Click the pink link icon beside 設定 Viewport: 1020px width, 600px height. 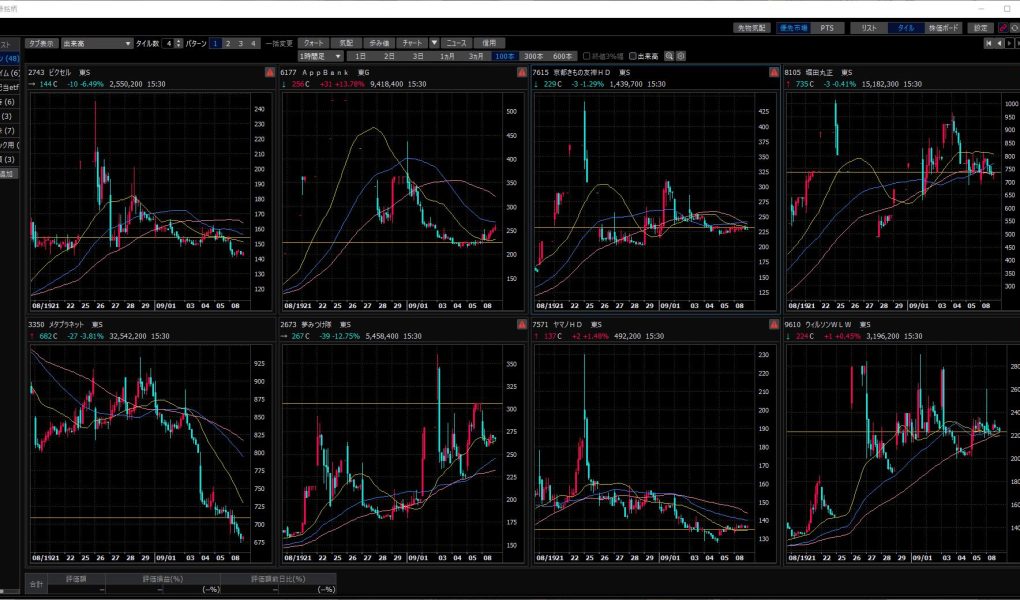pos(1003,28)
